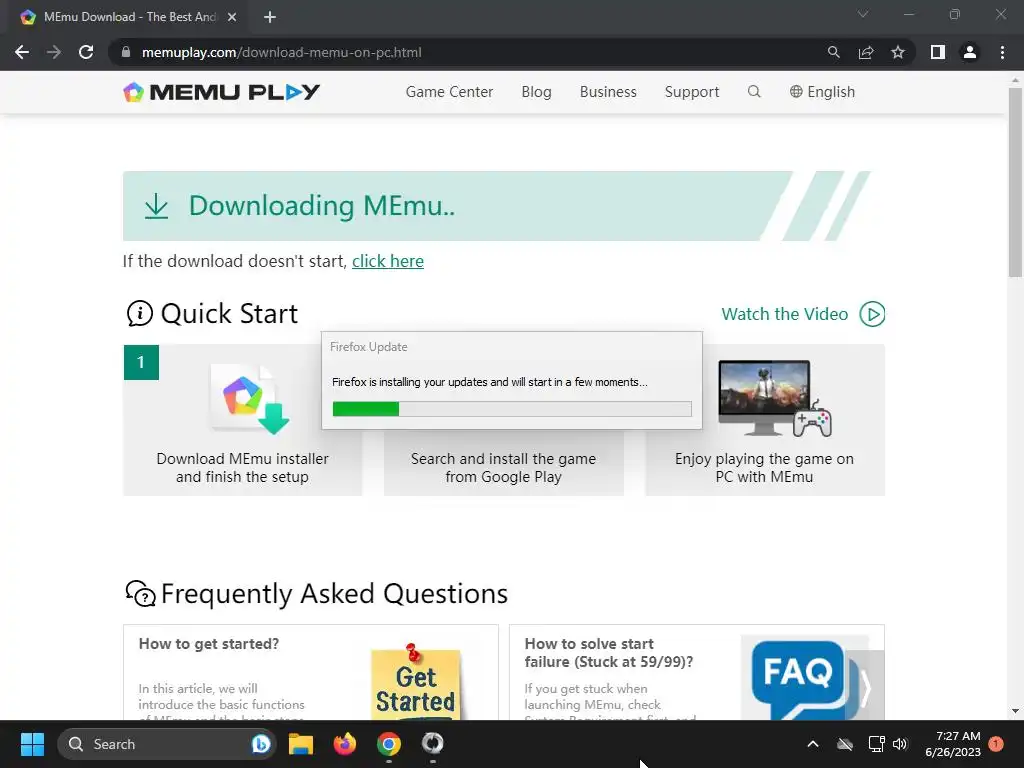Click the 'click here' download link
The image size is (1024, 768).
click(388, 261)
